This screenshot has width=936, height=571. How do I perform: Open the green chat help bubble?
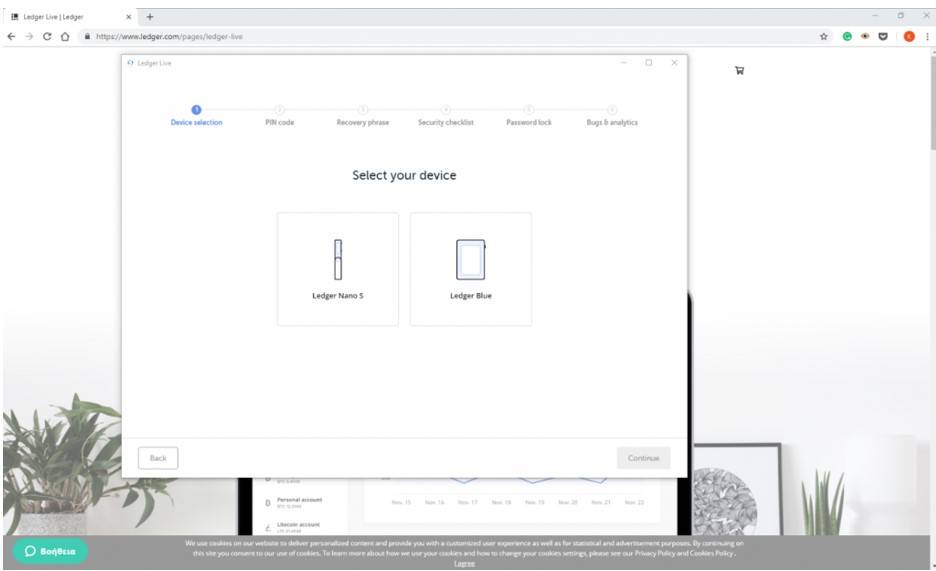[50, 551]
